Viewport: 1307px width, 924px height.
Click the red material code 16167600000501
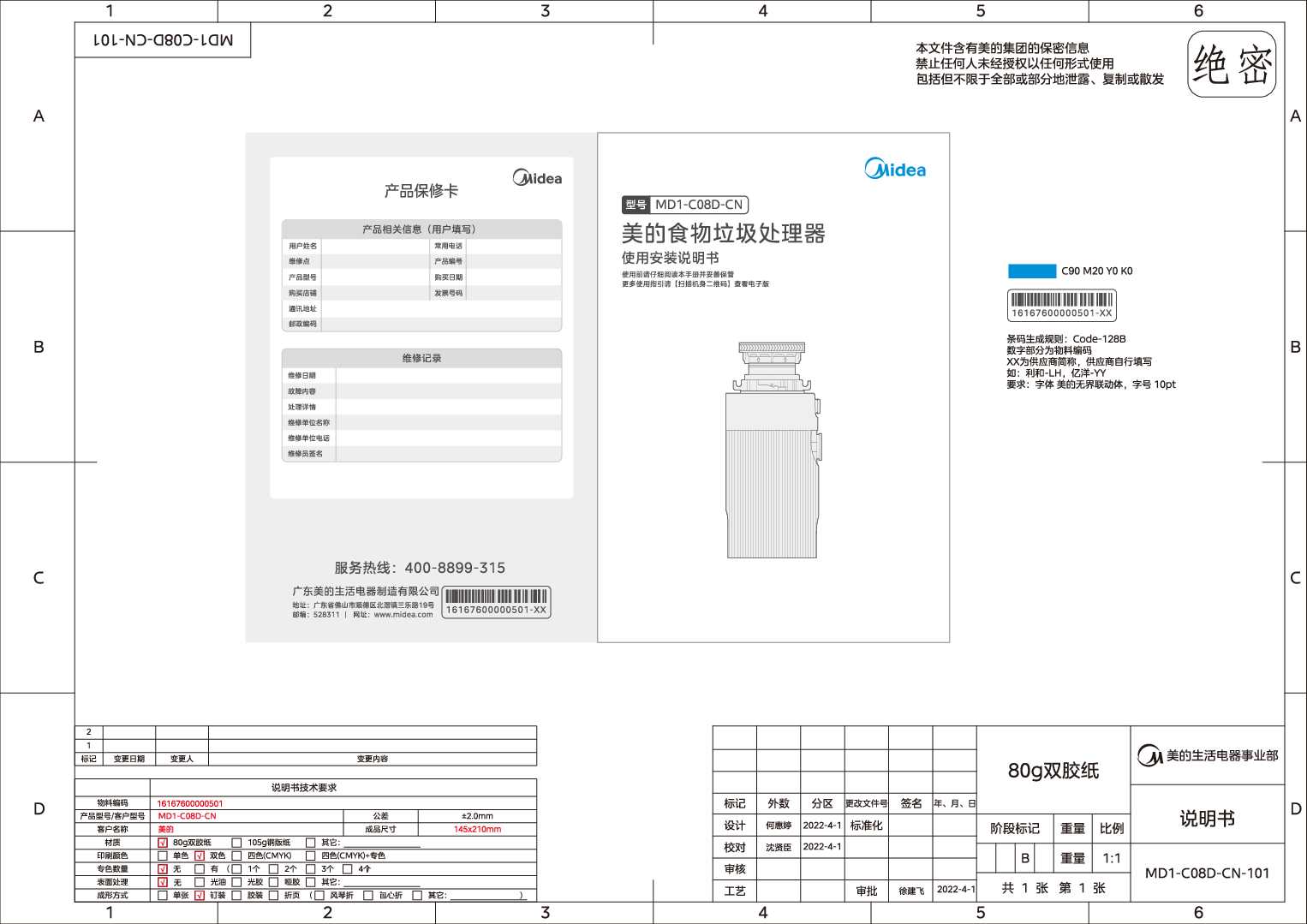coord(190,803)
